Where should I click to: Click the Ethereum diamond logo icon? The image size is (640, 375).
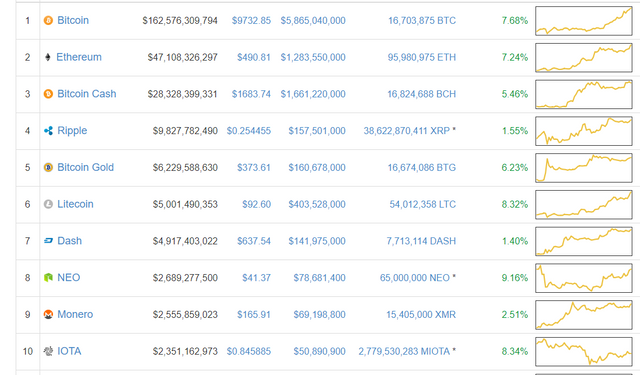point(48,57)
